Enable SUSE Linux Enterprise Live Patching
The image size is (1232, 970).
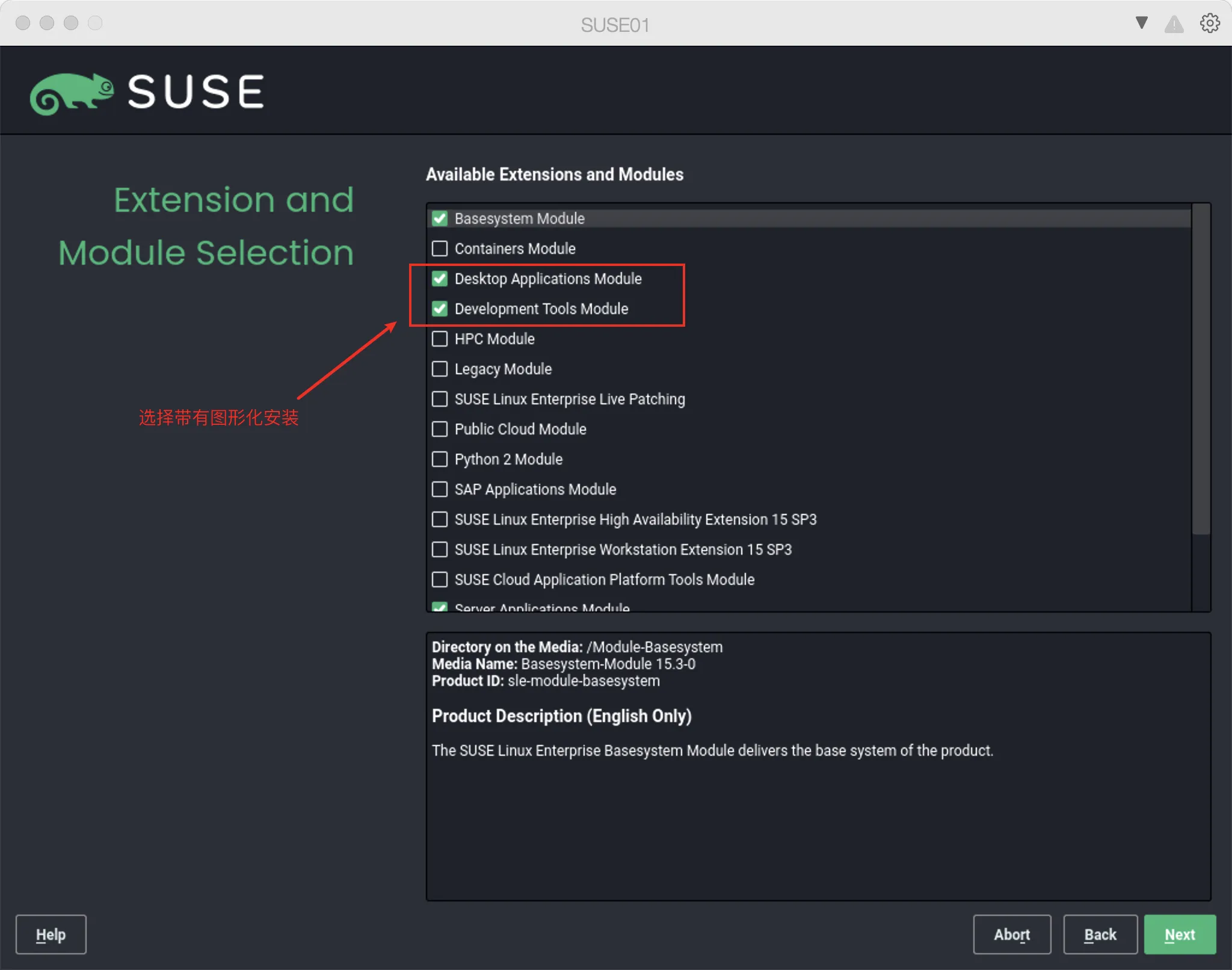439,399
